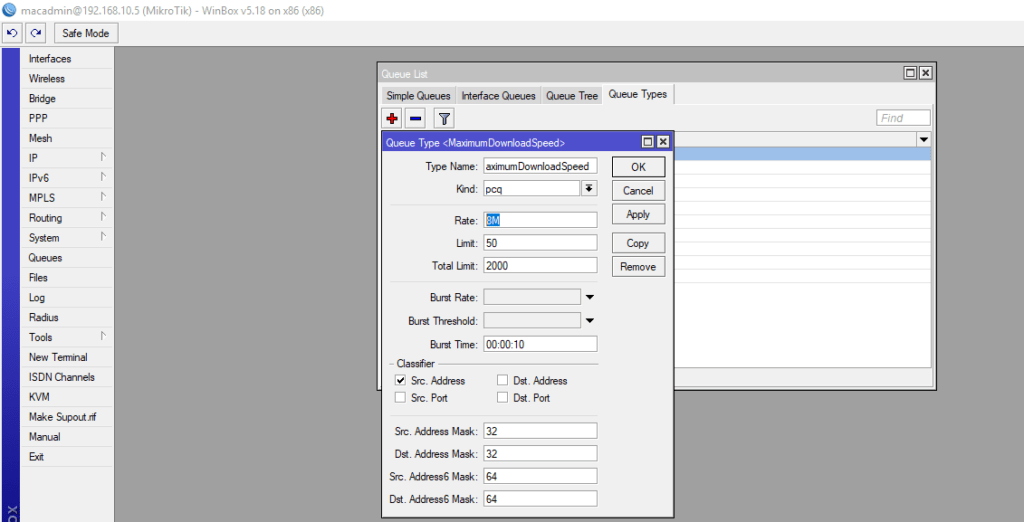
Task: Click the Type Name field
Action: (540, 167)
